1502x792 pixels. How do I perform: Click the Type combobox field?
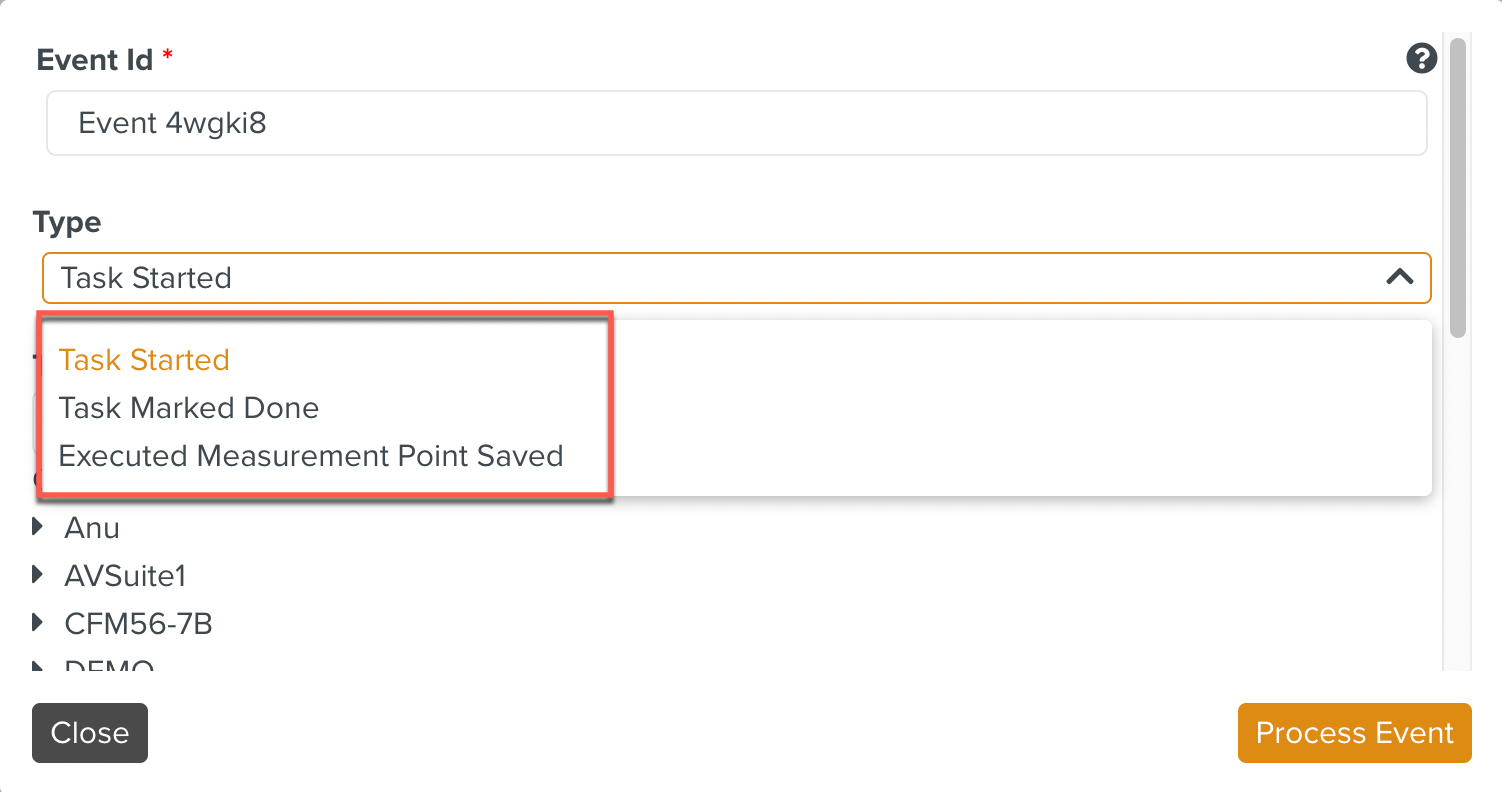coord(700,278)
